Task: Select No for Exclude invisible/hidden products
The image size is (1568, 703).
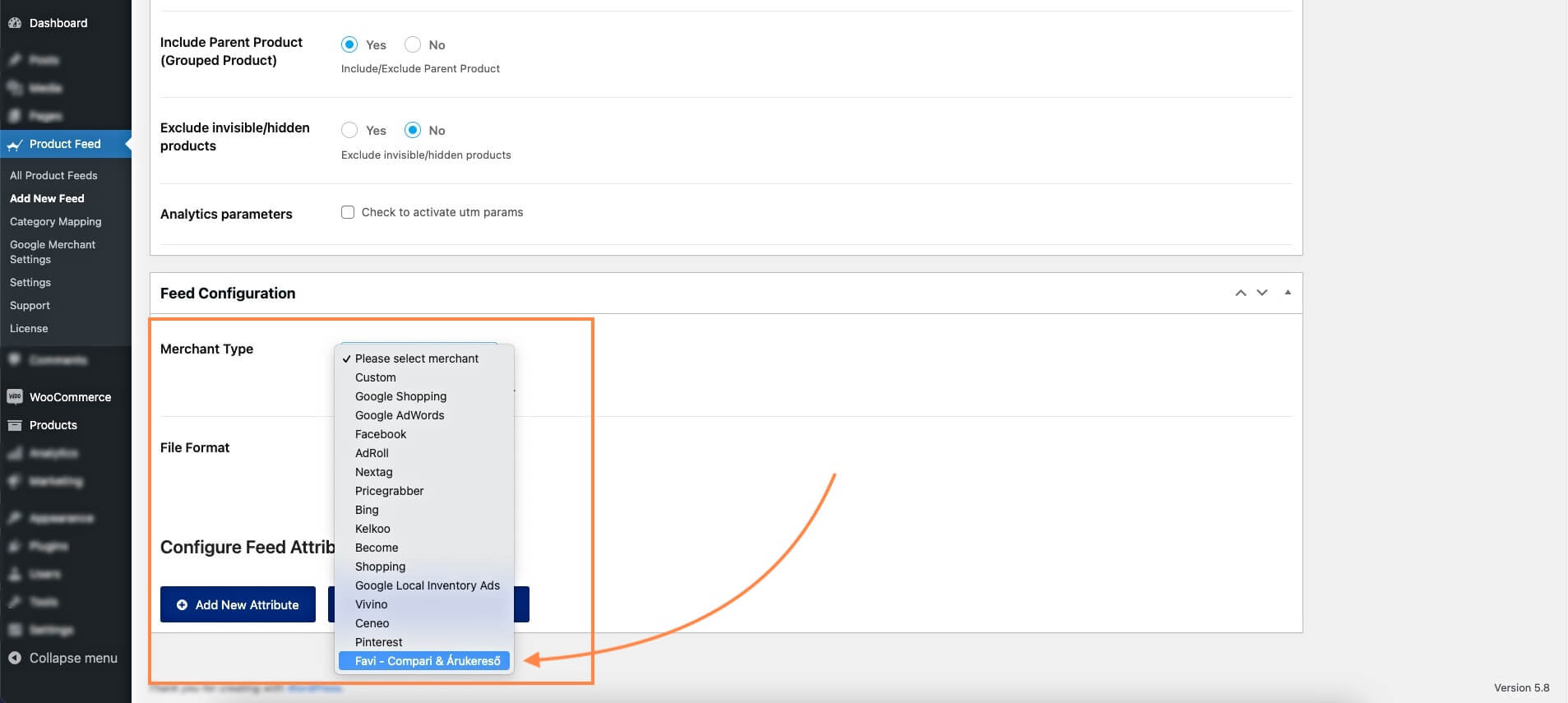Action: pyautogui.click(x=413, y=130)
